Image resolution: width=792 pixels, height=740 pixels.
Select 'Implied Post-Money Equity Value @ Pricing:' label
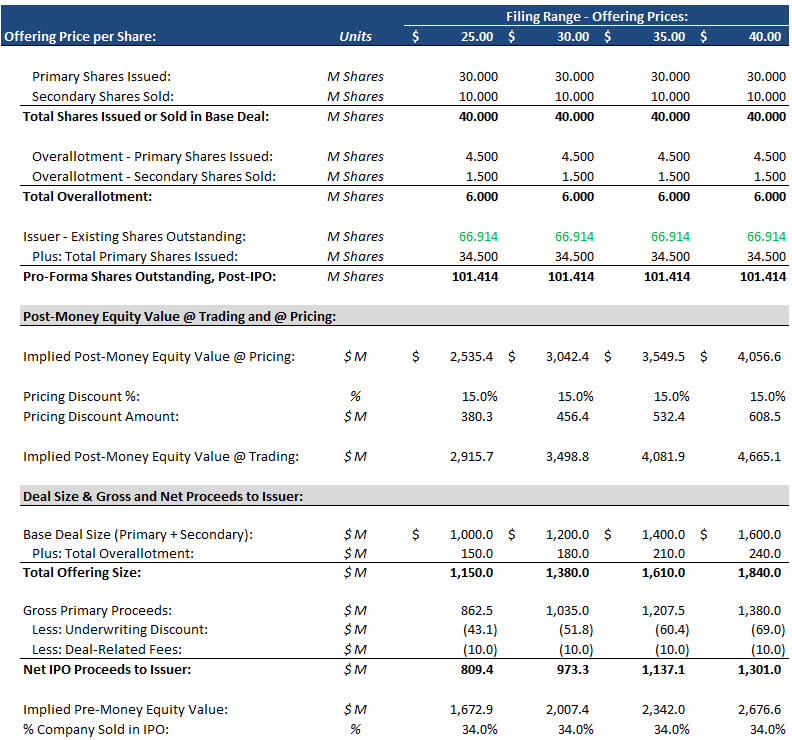coord(159,357)
